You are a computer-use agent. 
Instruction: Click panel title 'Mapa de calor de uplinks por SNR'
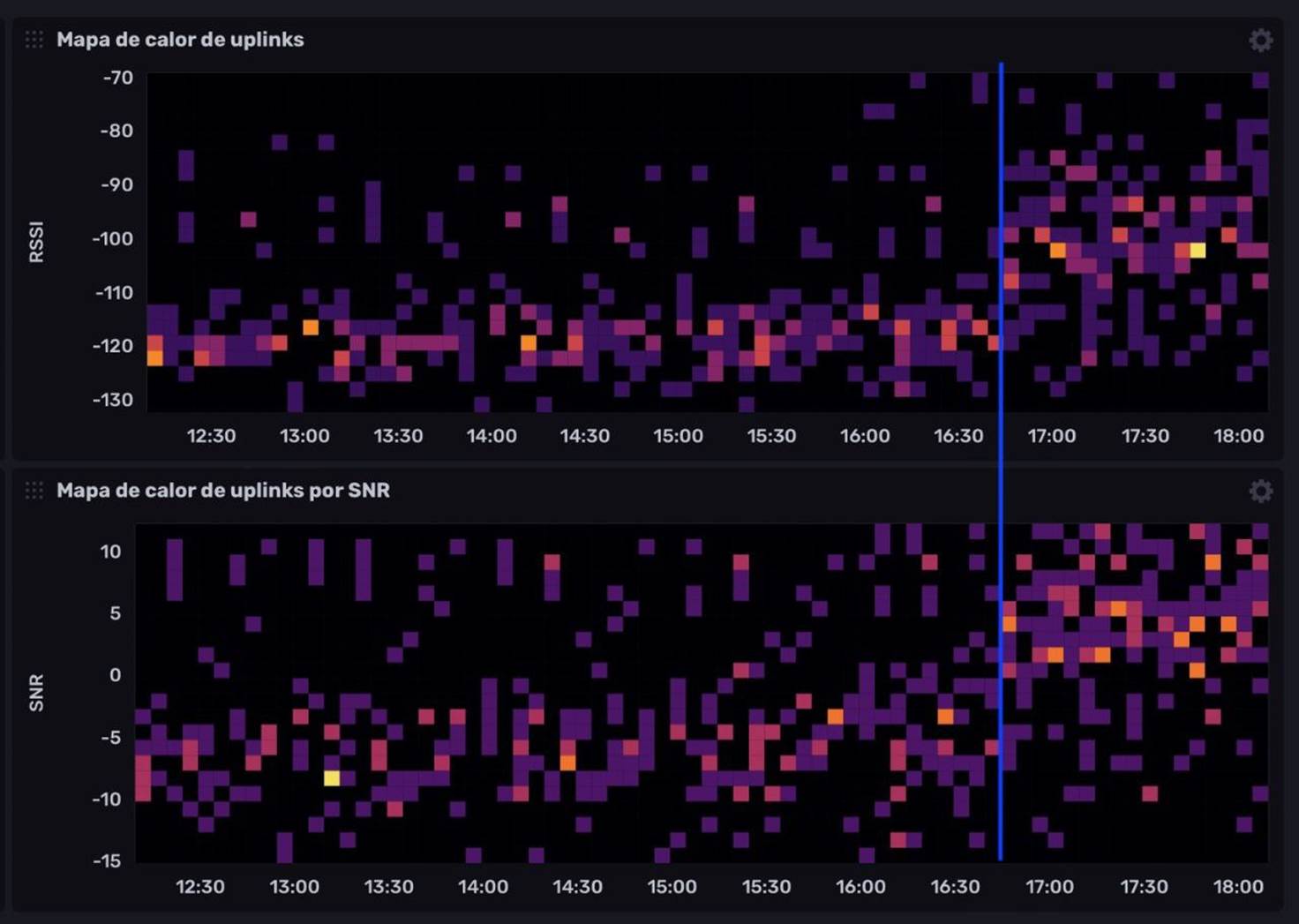[x=223, y=491]
